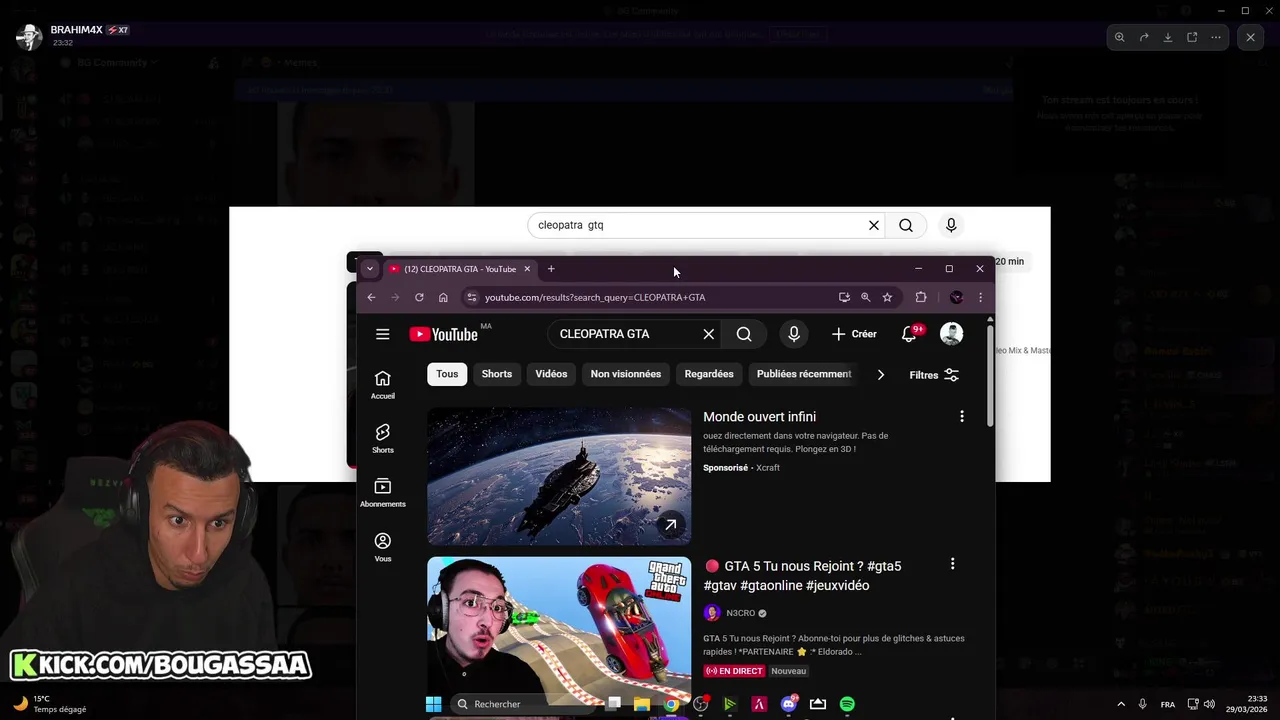This screenshot has width=1280, height=720.
Task: Click the install app icon in address bar
Action: [844, 297]
